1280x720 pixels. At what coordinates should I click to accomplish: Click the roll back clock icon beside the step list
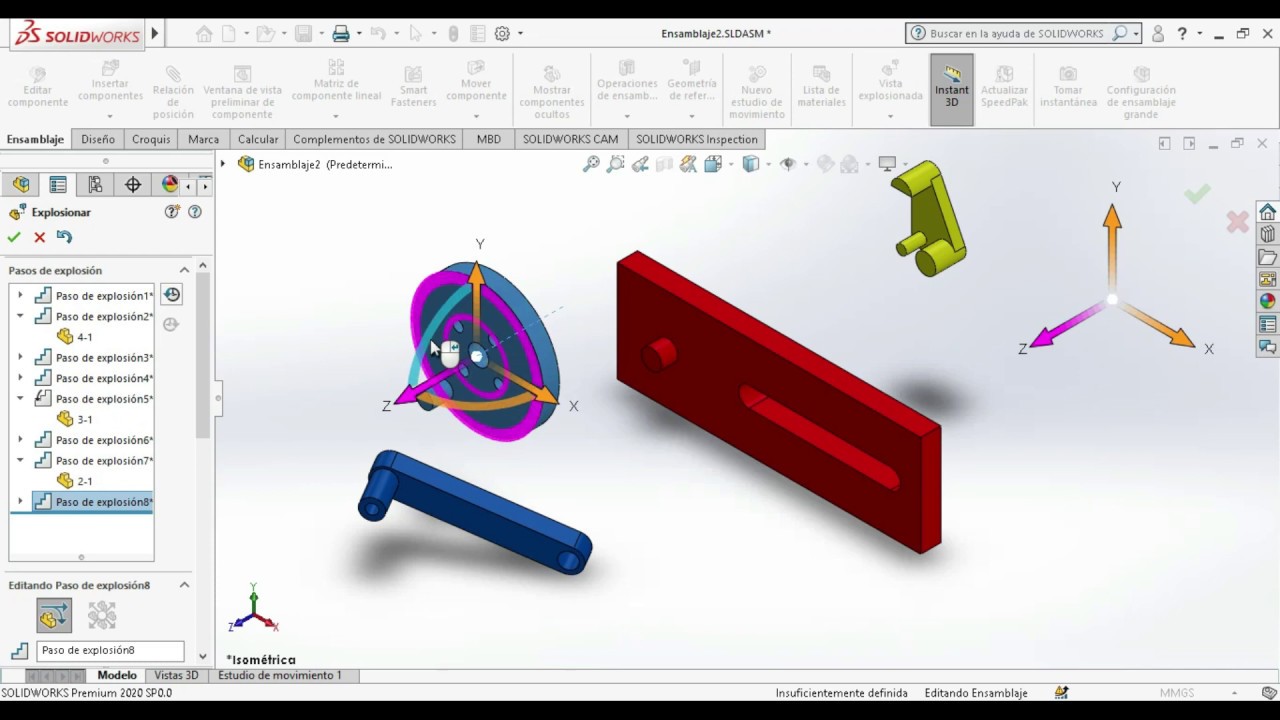tap(172, 295)
